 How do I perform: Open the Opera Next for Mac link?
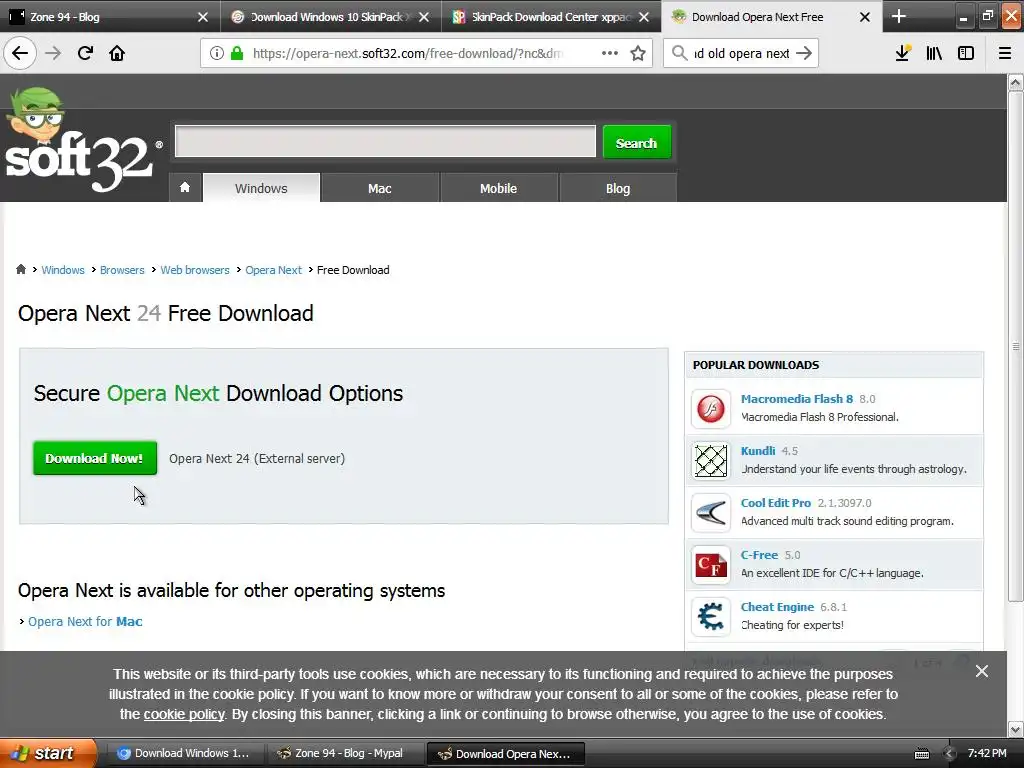(85, 622)
